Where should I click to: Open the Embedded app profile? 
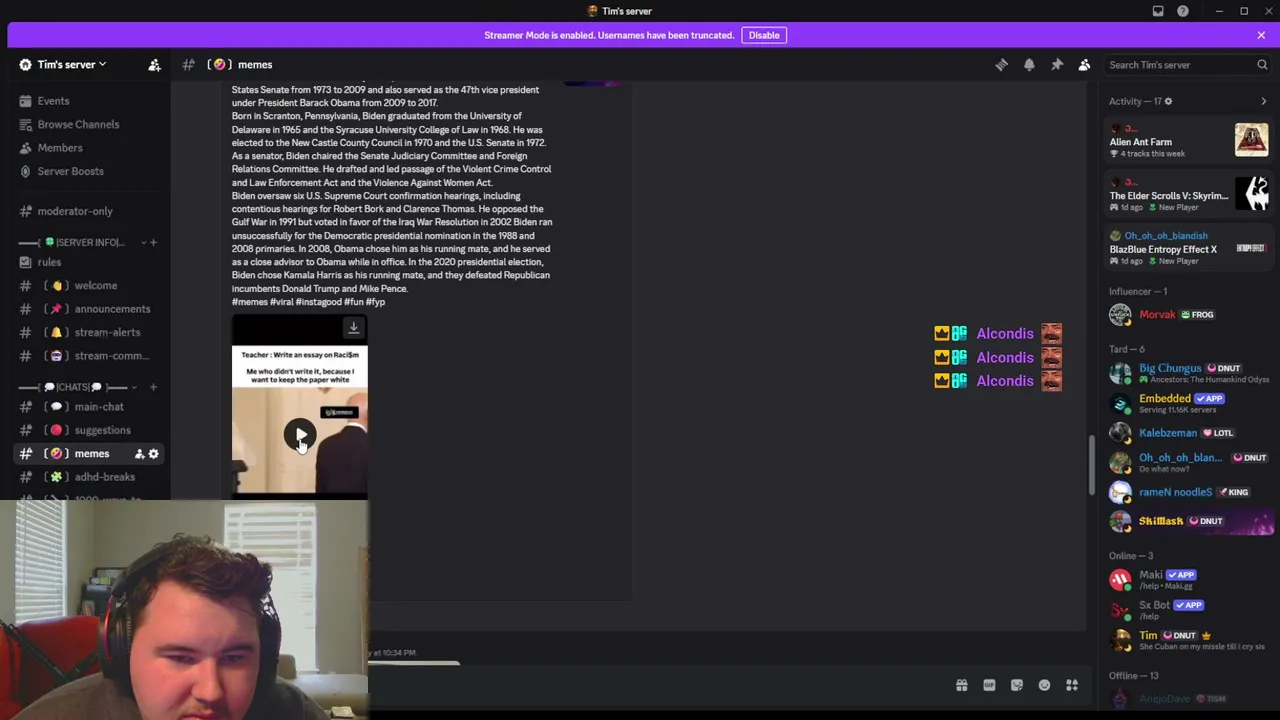click(1188, 403)
